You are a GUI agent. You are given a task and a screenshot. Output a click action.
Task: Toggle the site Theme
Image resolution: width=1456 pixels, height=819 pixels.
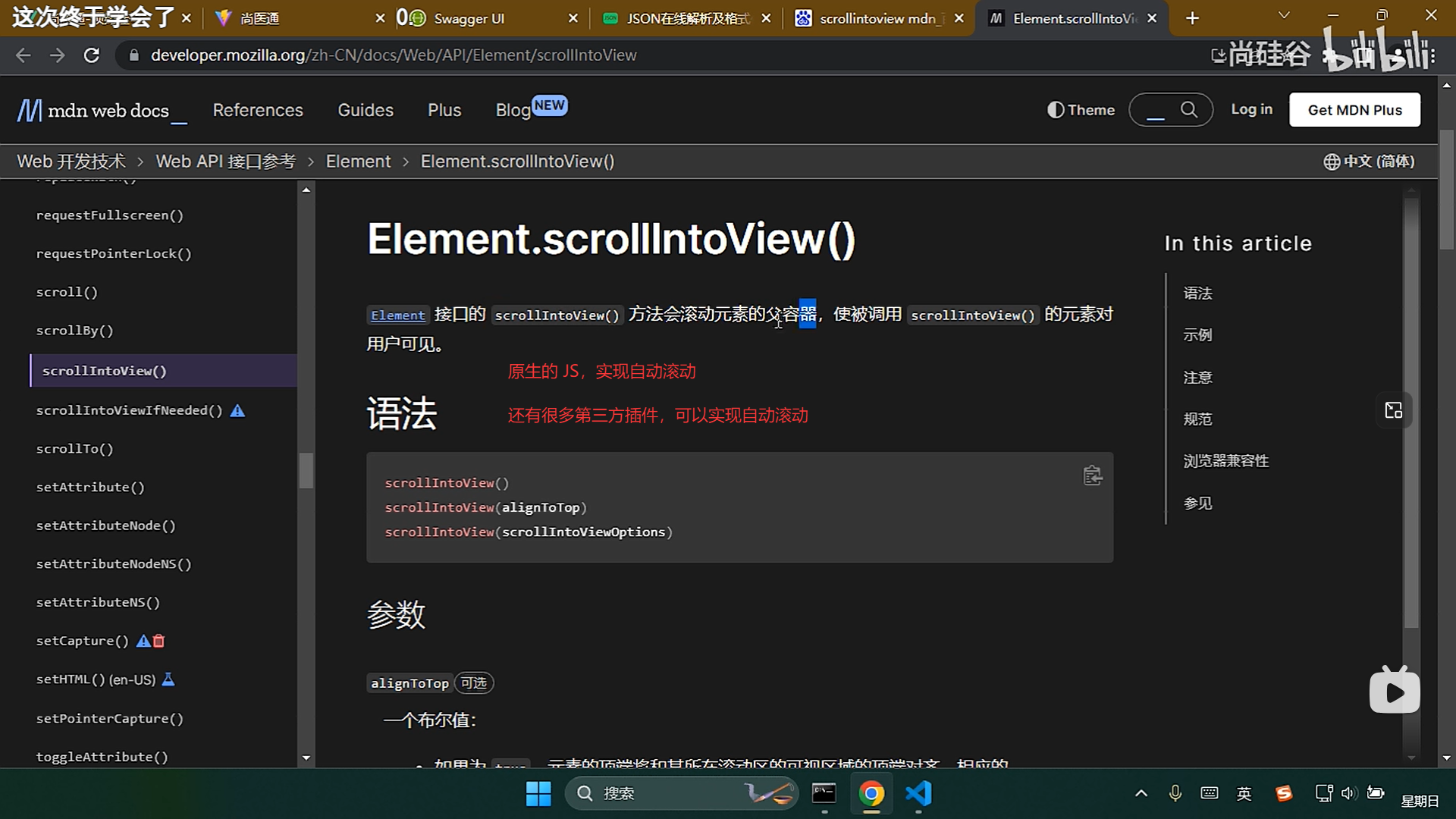[1080, 109]
